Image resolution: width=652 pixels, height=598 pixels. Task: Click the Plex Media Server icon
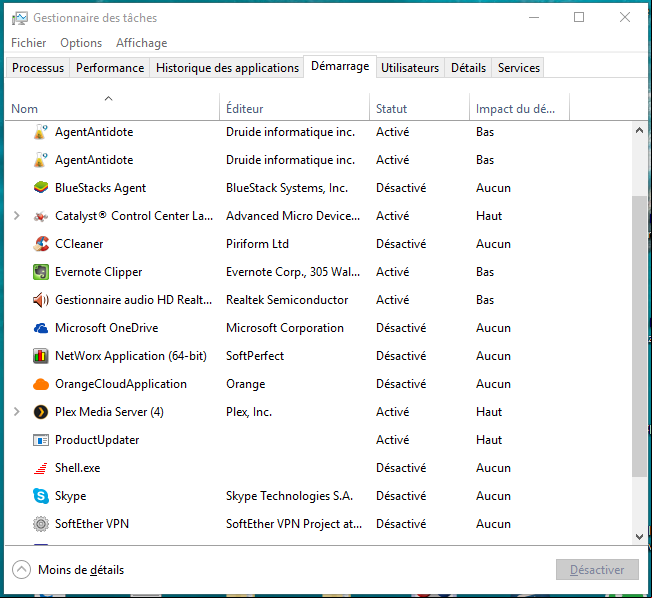[x=41, y=412]
